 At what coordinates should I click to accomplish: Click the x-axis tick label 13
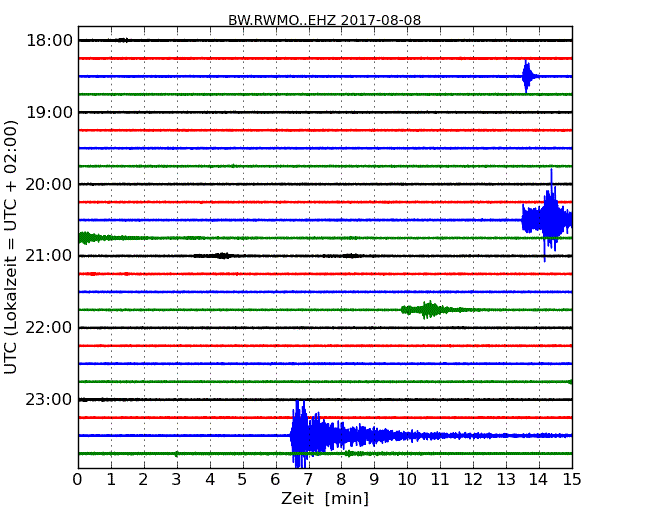click(x=506, y=480)
